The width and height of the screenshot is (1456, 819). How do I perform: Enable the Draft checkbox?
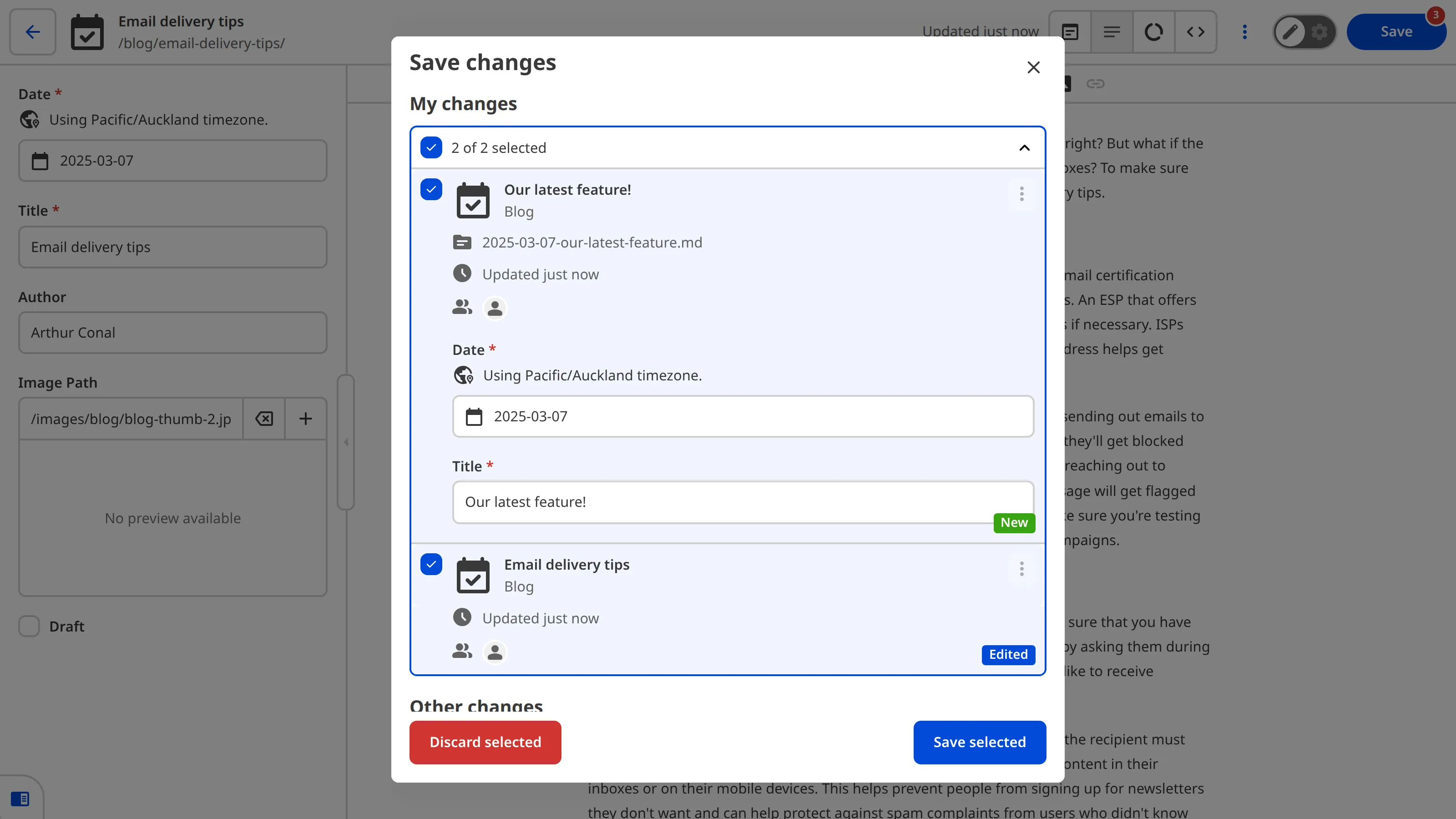click(x=29, y=626)
